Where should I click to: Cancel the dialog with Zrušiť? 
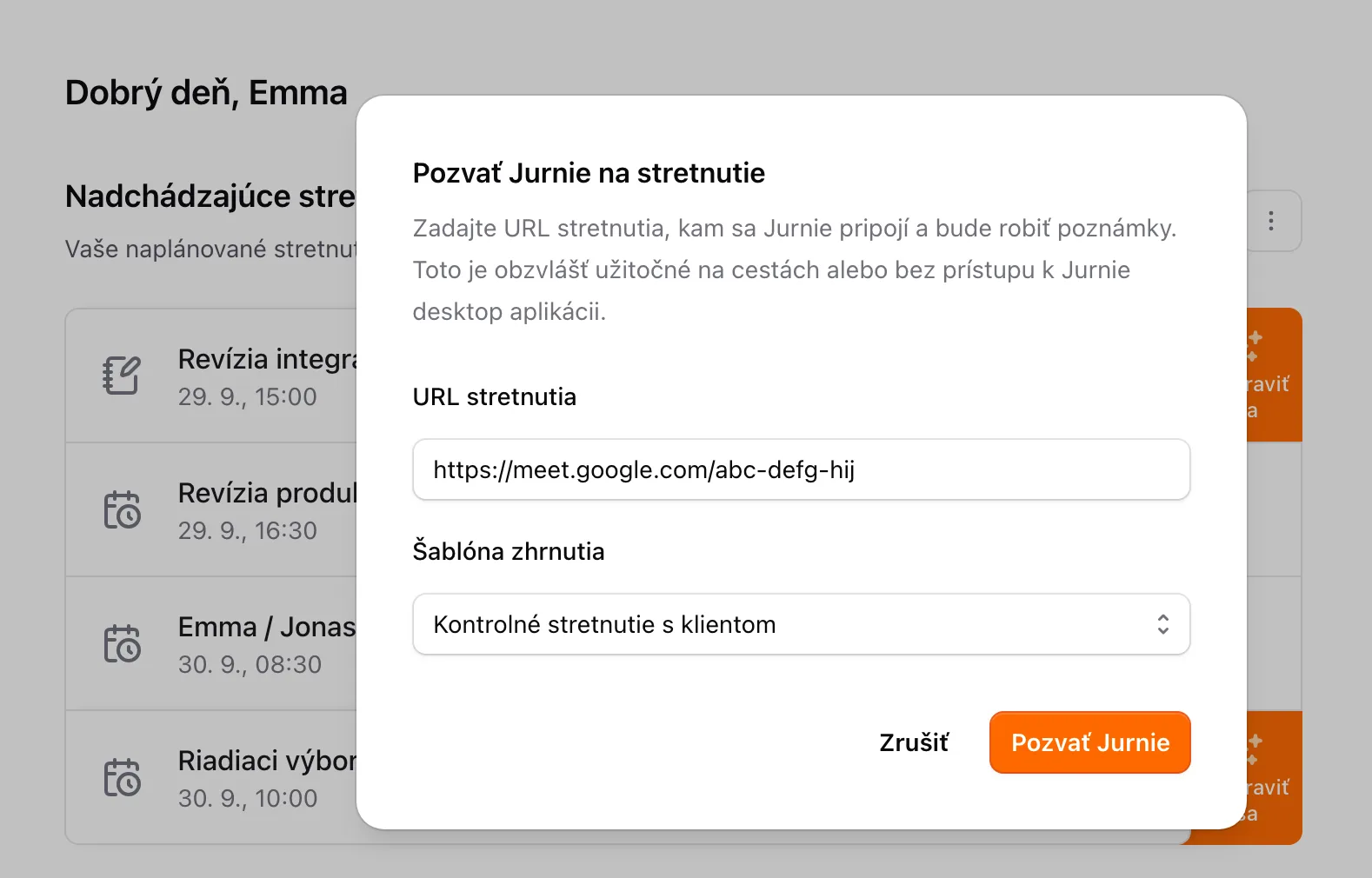[914, 742]
